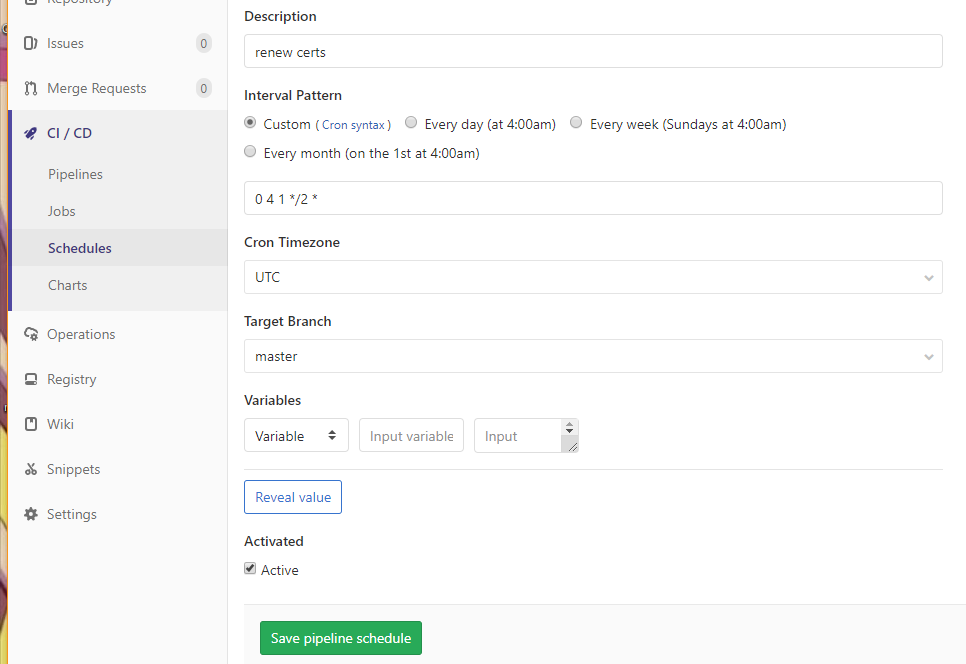The height and width of the screenshot is (664, 966).
Task: Open the Variable type dropdown
Action: tap(296, 435)
